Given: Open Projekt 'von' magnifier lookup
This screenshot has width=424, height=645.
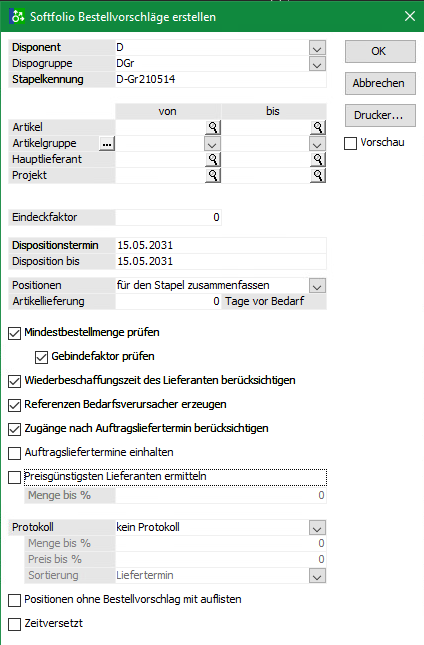Looking at the screenshot, I should click(x=213, y=175).
